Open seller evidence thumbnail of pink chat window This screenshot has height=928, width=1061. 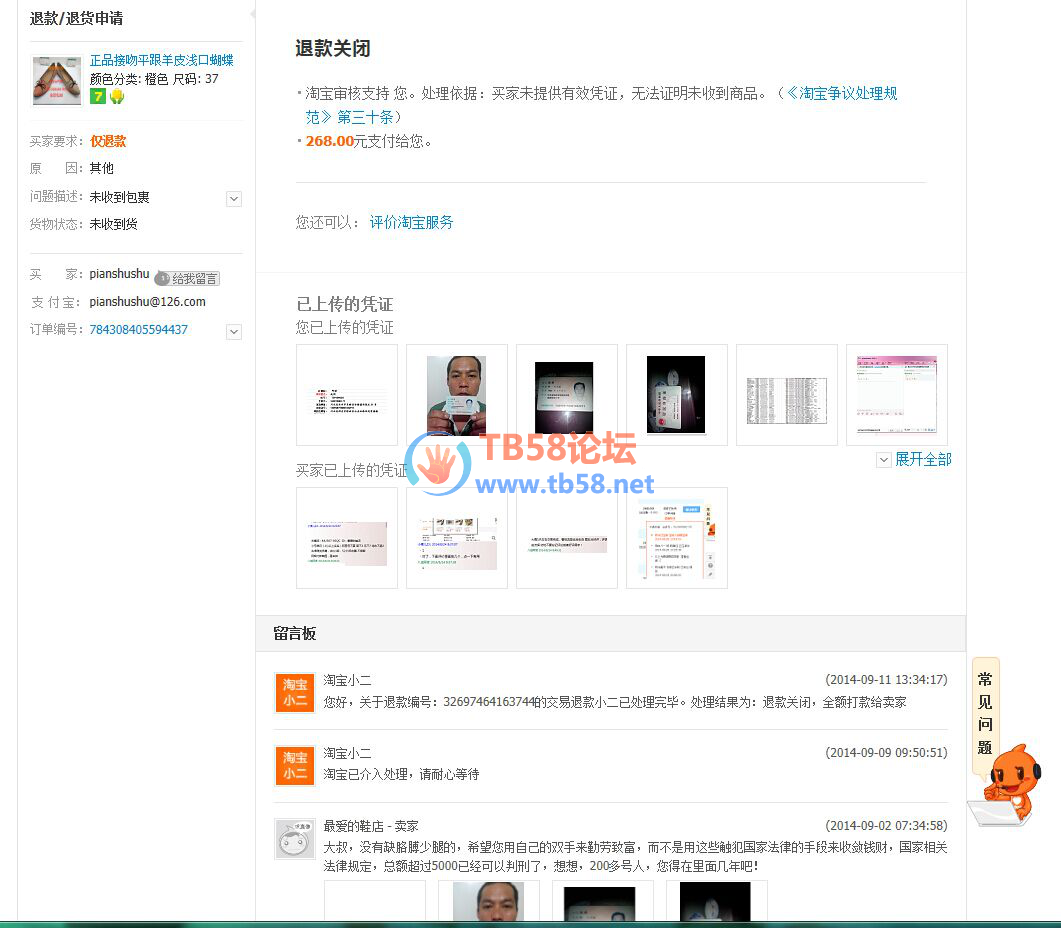click(x=897, y=395)
